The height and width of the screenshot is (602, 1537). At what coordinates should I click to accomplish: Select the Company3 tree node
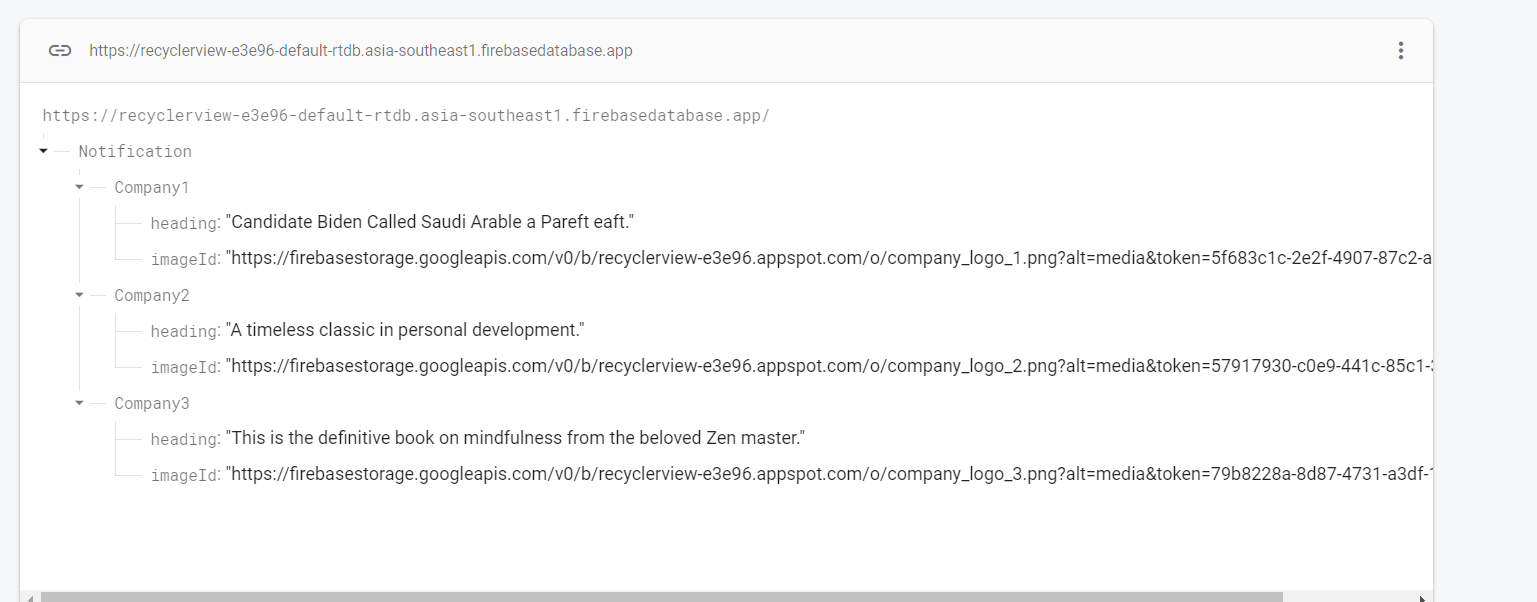tap(151, 404)
